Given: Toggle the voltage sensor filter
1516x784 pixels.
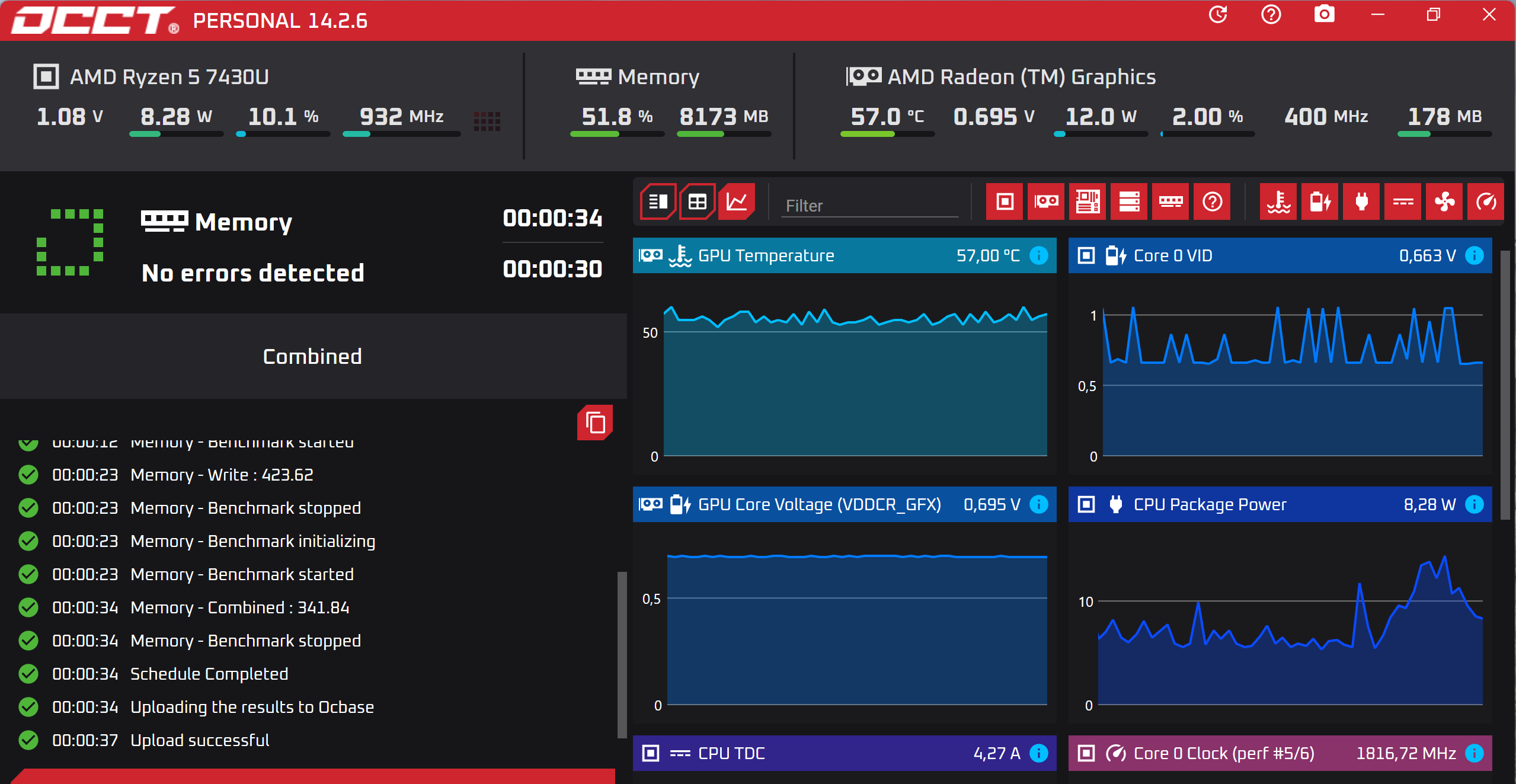Looking at the screenshot, I should point(1319,202).
